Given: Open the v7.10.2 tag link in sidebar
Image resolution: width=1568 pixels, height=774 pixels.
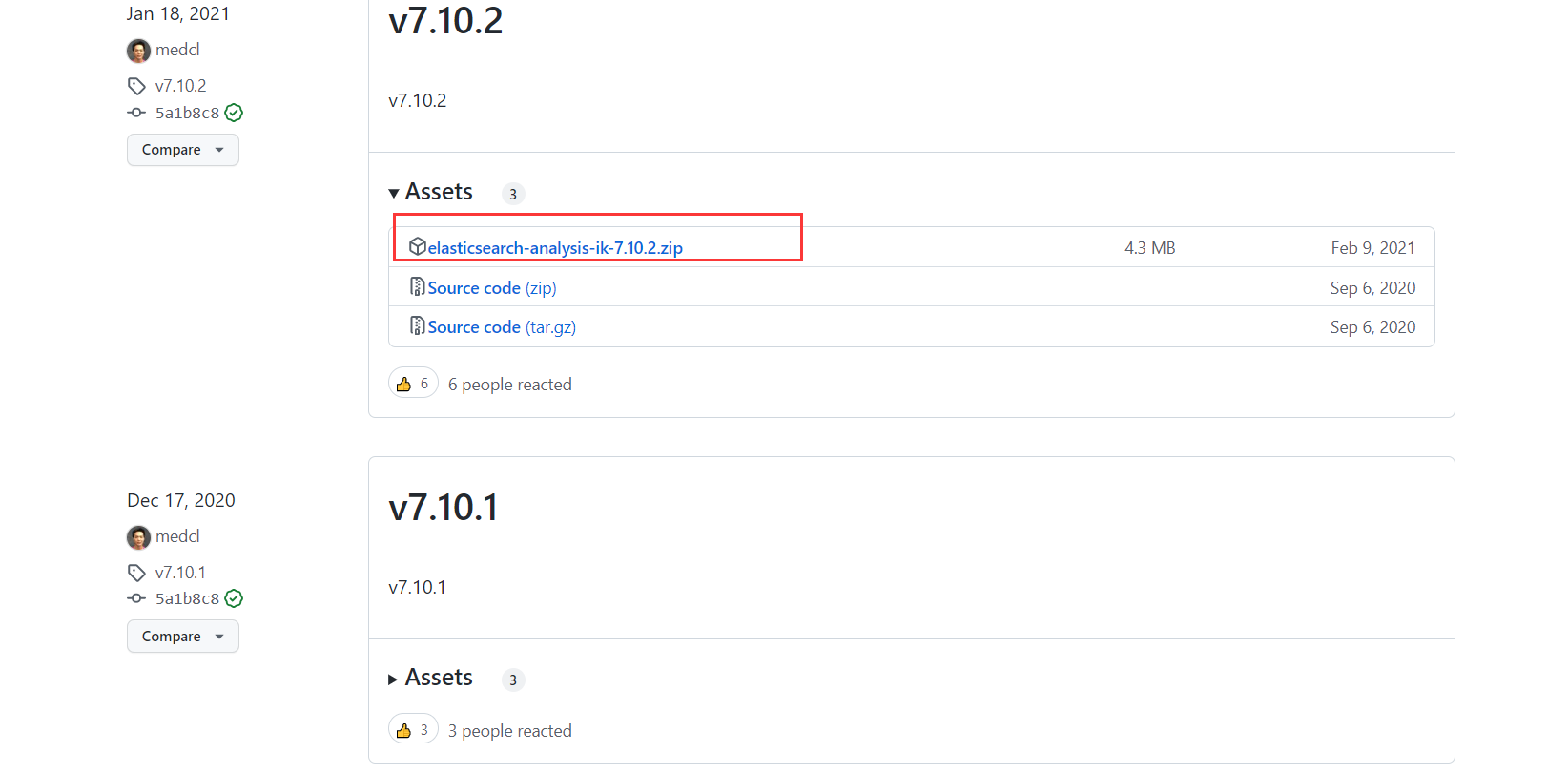Looking at the screenshot, I should tap(180, 86).
